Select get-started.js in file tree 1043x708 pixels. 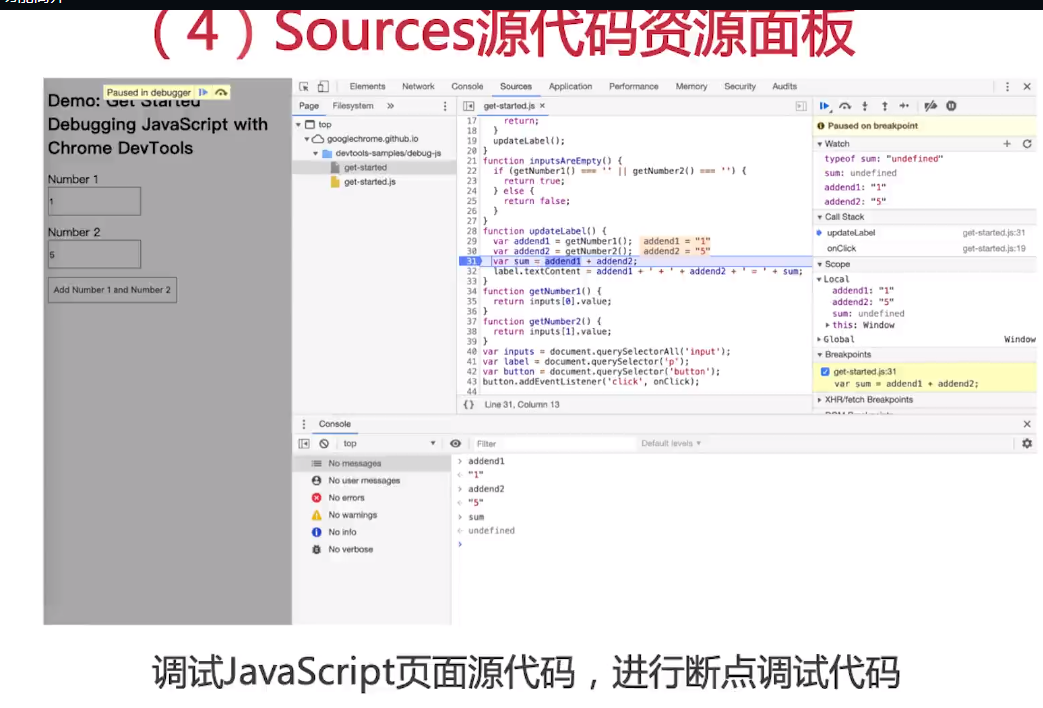[x=369, y=182]
